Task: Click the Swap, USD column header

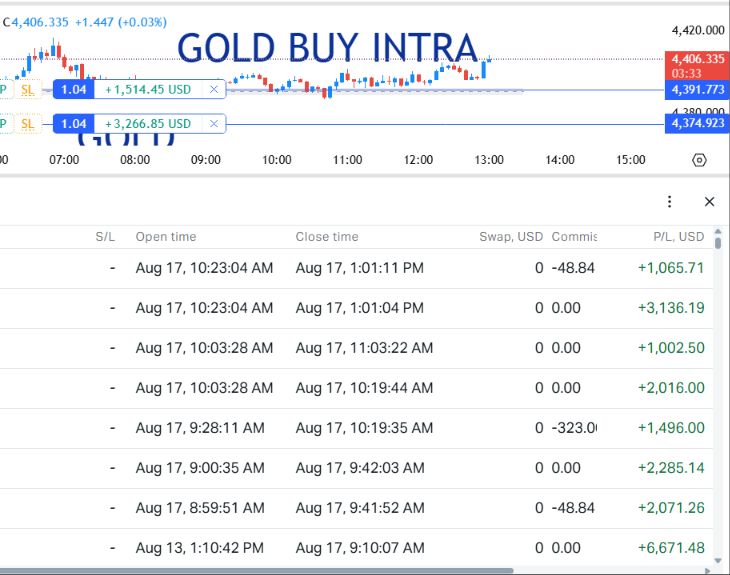Action: coord(511,237)
